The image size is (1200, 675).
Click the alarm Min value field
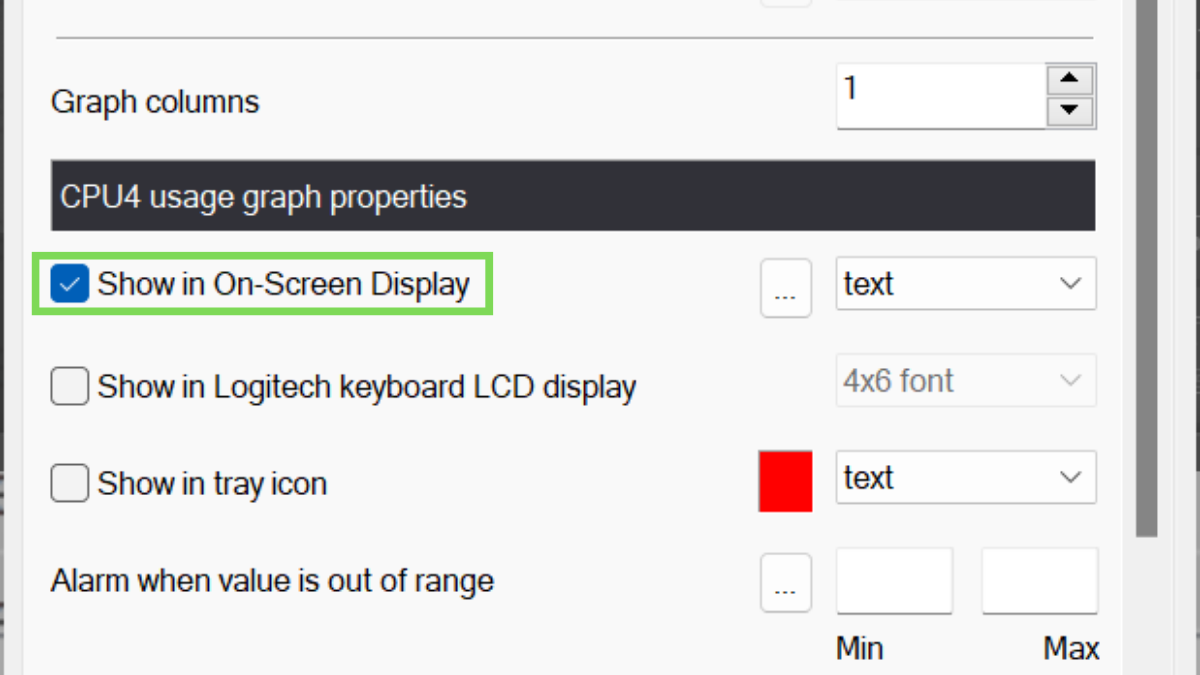click(894, 581)
